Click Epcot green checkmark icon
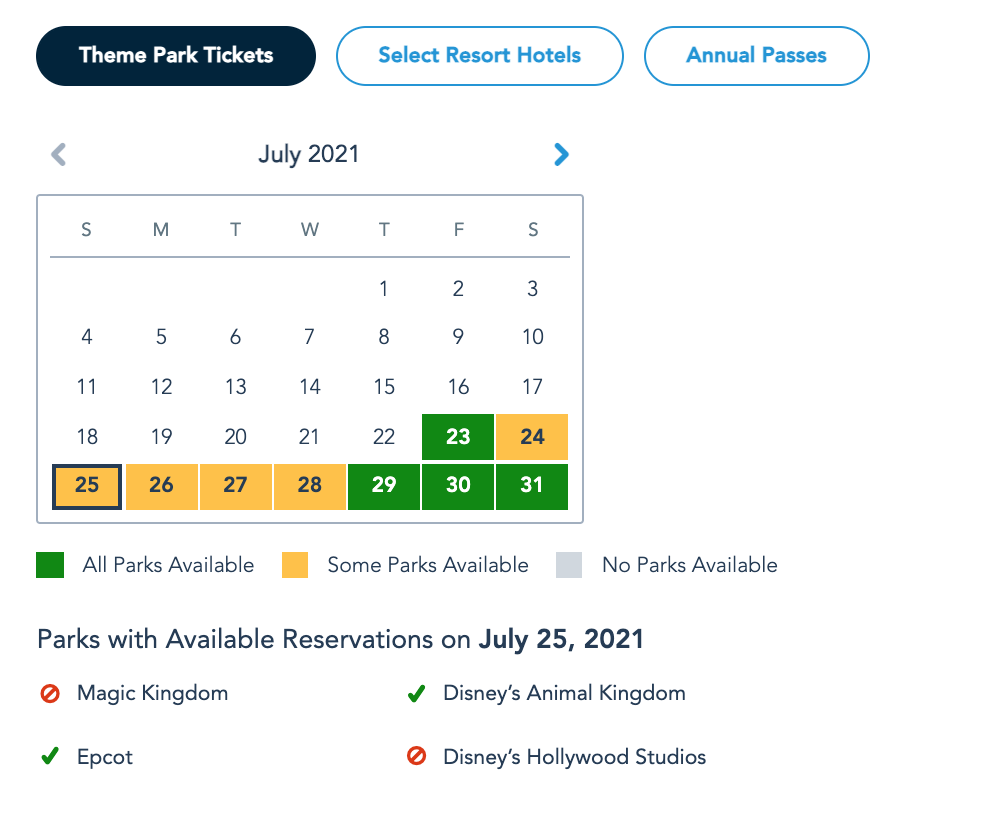This screenshot has width=992, height=824. 50,757
